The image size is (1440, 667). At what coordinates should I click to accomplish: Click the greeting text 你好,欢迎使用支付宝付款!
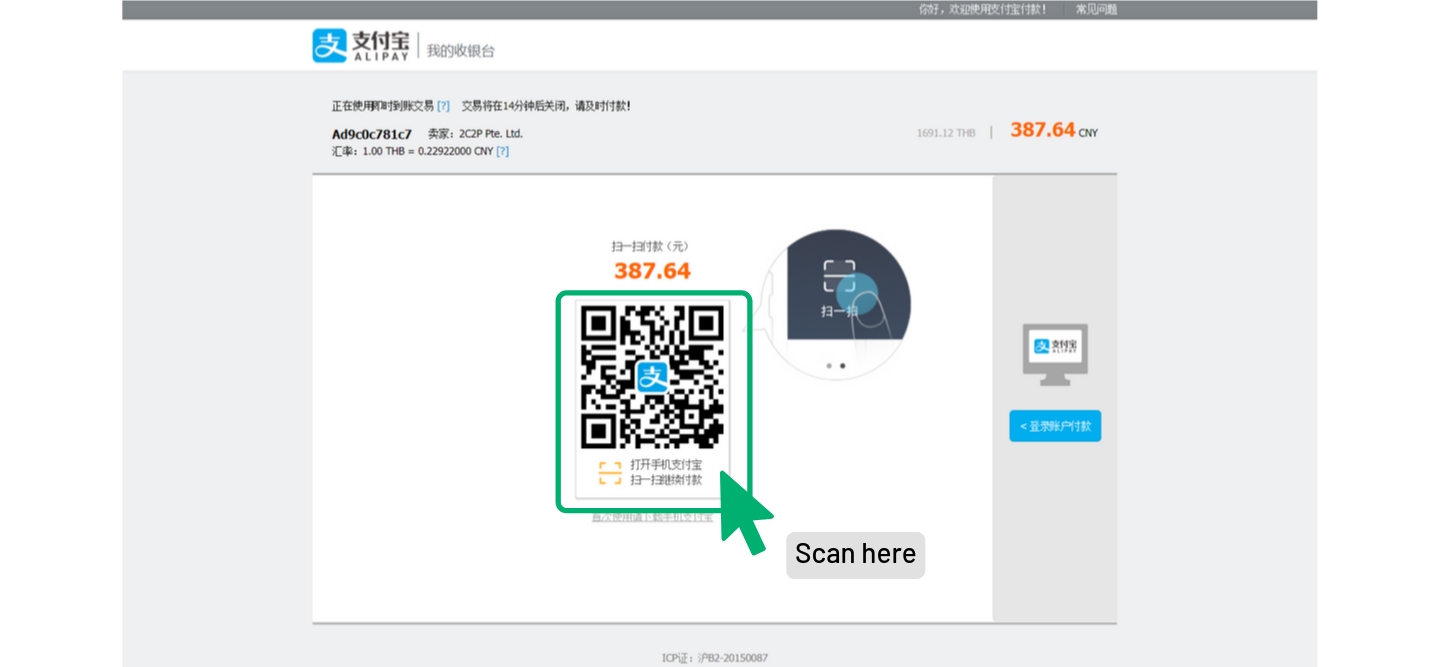983,9
